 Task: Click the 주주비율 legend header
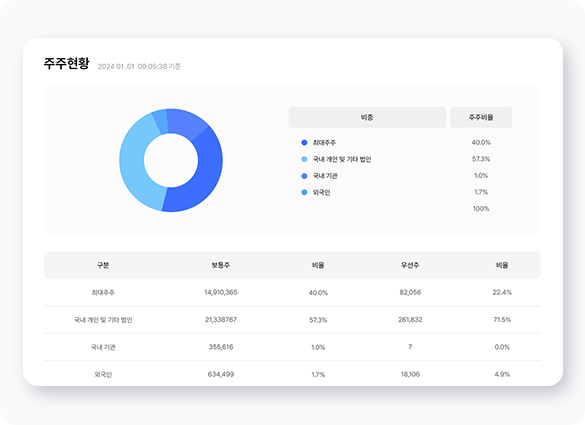tap(481, 117)
